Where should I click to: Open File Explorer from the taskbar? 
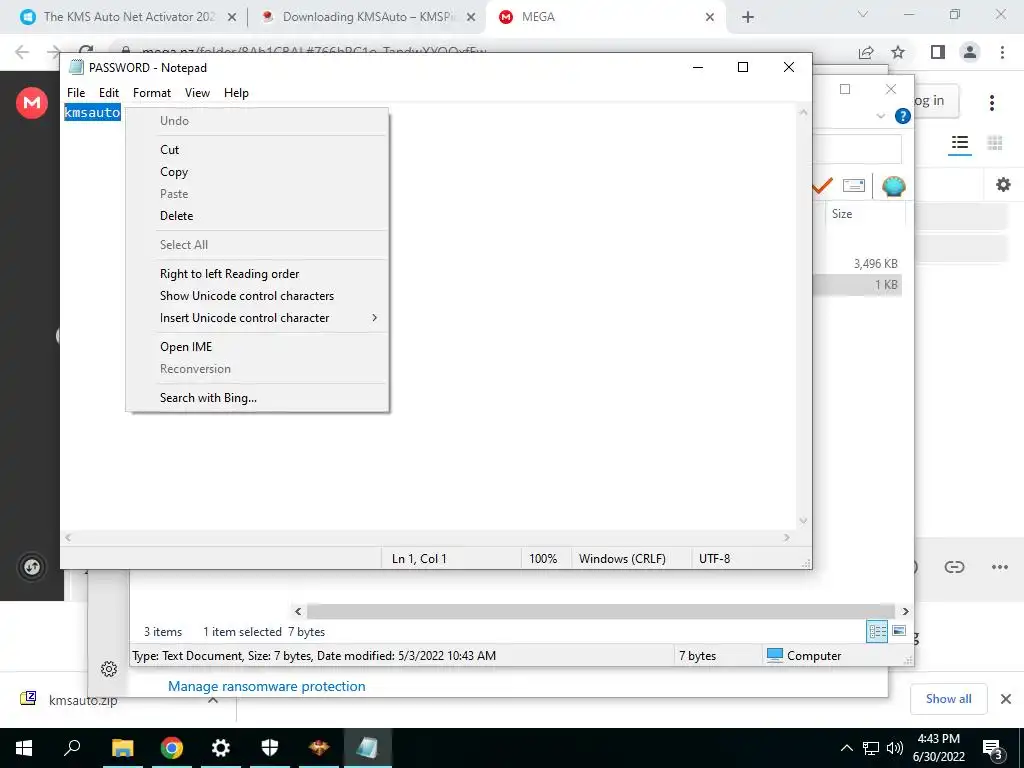122,748
